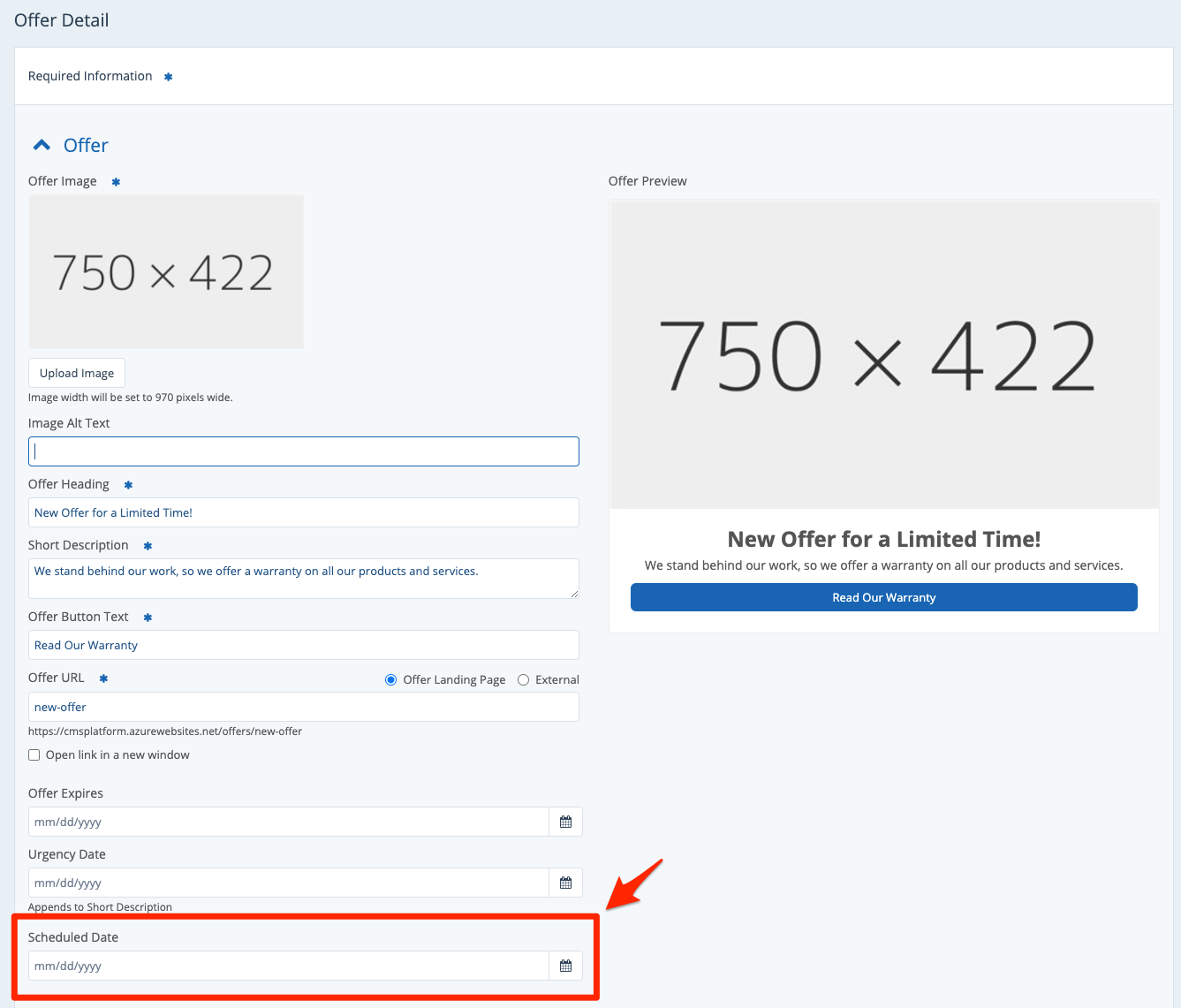Image resolution: width=1181 pixels, height=1008 pixels.
Task: Click the Urgency Date input field
Action: (x=288, y=883)
